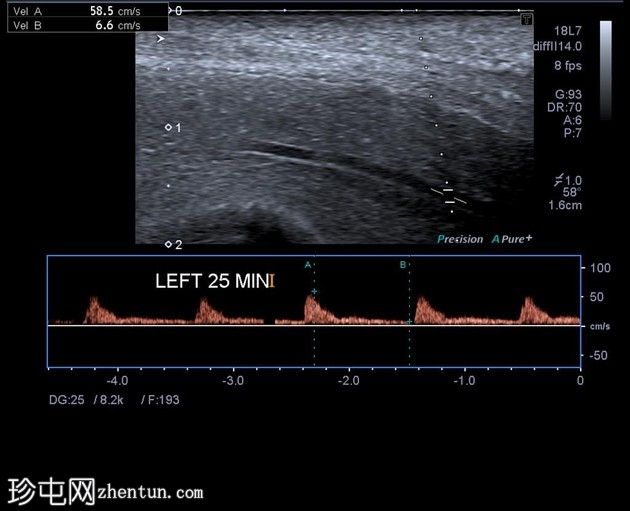Click the '58°' angle correction value
The width and height of the screenshot is (630, 511).
[x=572, y=192]
